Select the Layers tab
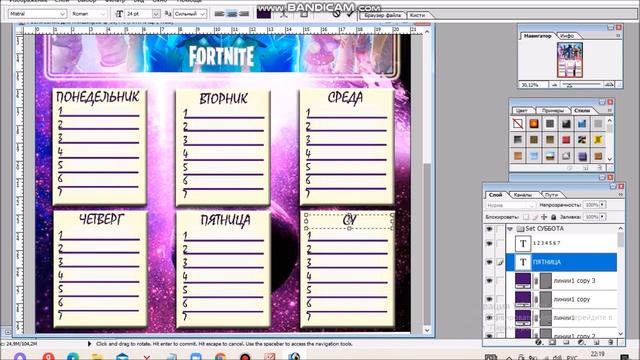The image size is (640, 360). click(x=495, y=195)
